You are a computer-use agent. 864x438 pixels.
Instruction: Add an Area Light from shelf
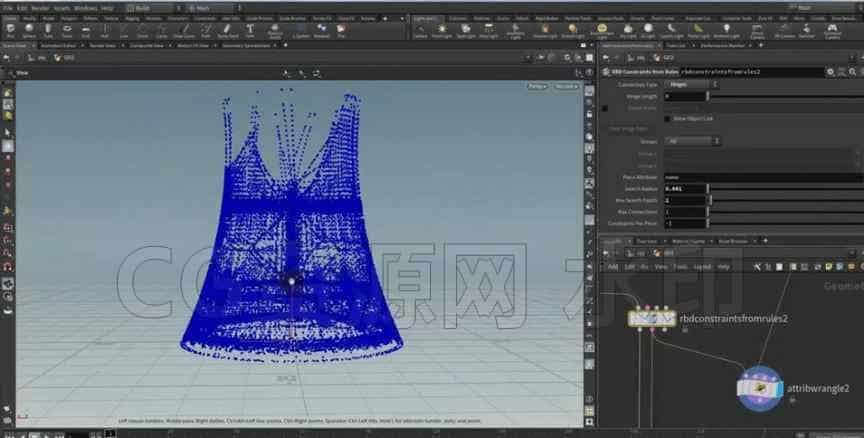pos(489,31)
